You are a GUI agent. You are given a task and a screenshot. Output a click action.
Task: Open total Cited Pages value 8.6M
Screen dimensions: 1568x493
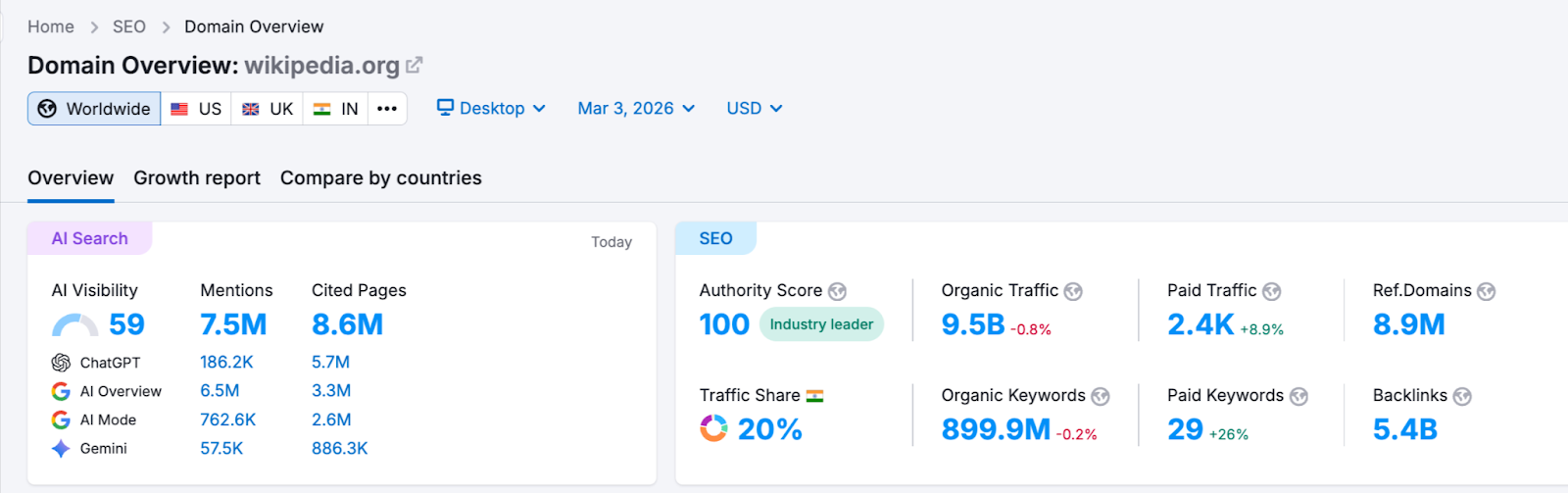348,324
